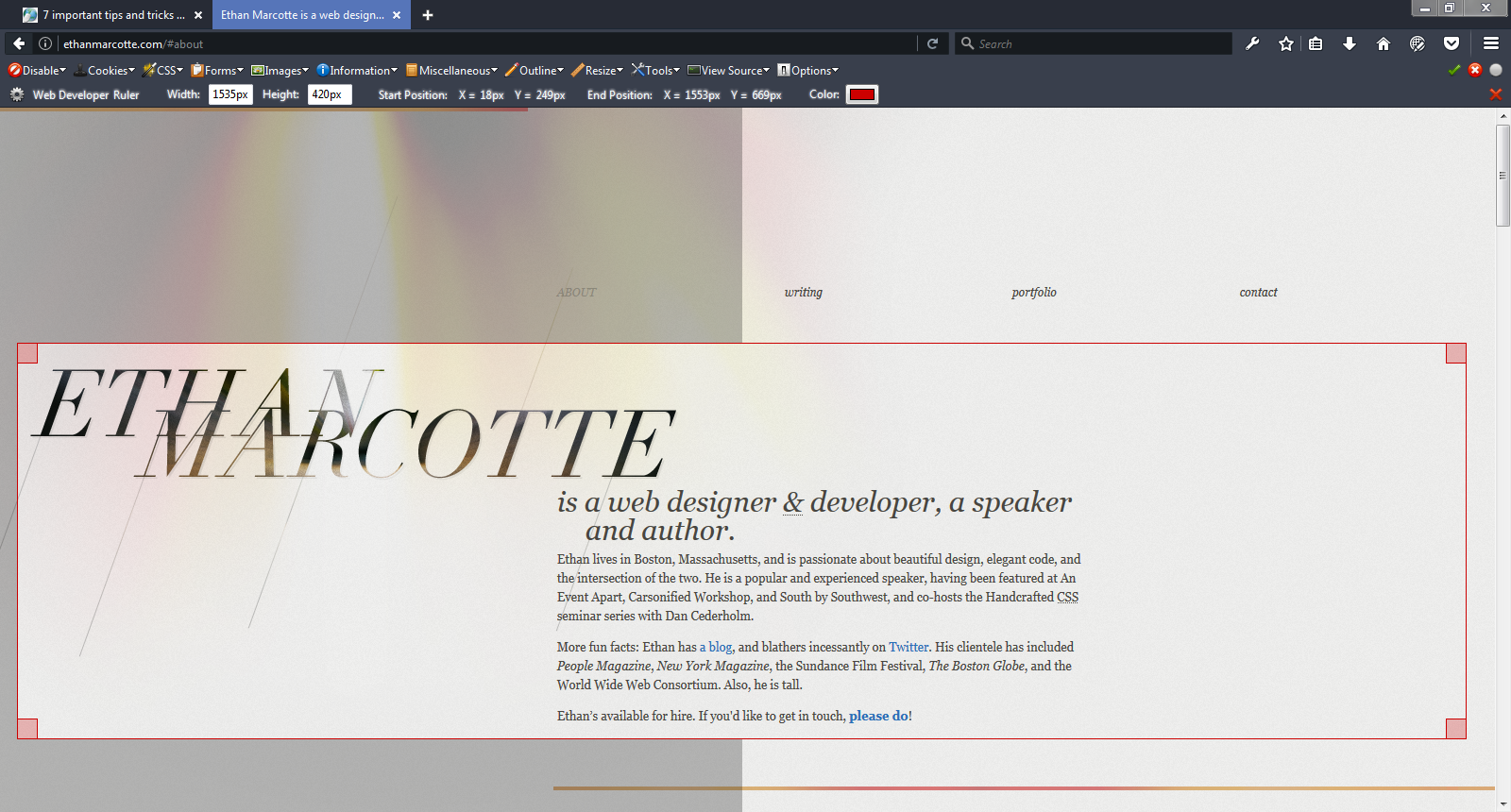Open the Options dropdown menu
Viewport: 1511px width, 812px height.
tap(807, 70)
